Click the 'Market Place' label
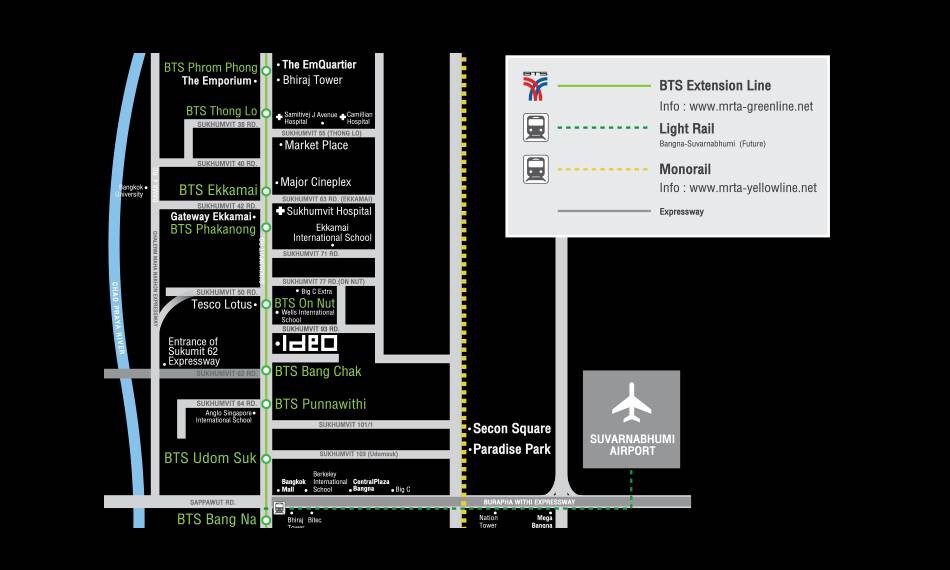The image size is (950, 570). pos(316,145)
